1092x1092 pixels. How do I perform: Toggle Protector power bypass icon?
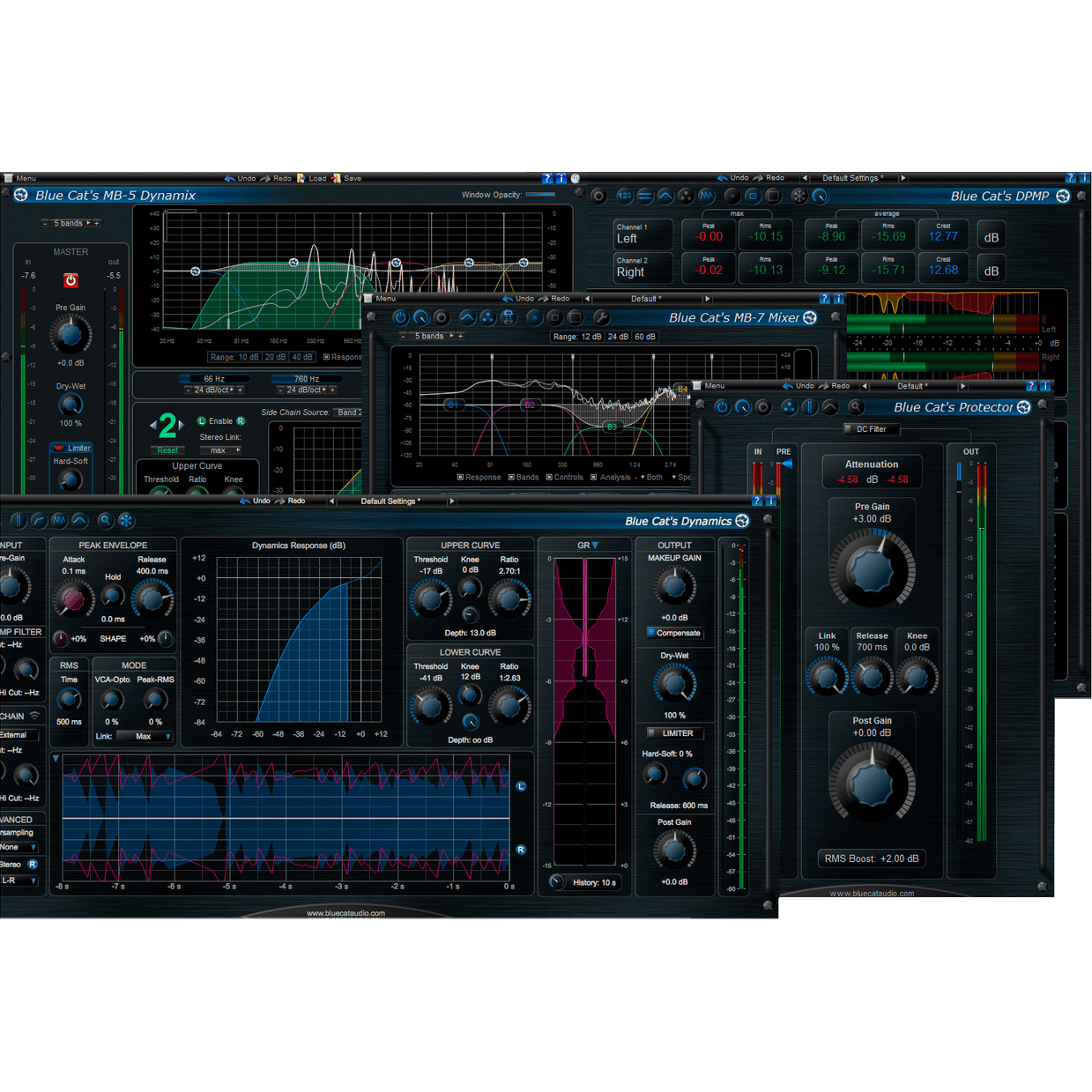(x=722, y=407)
